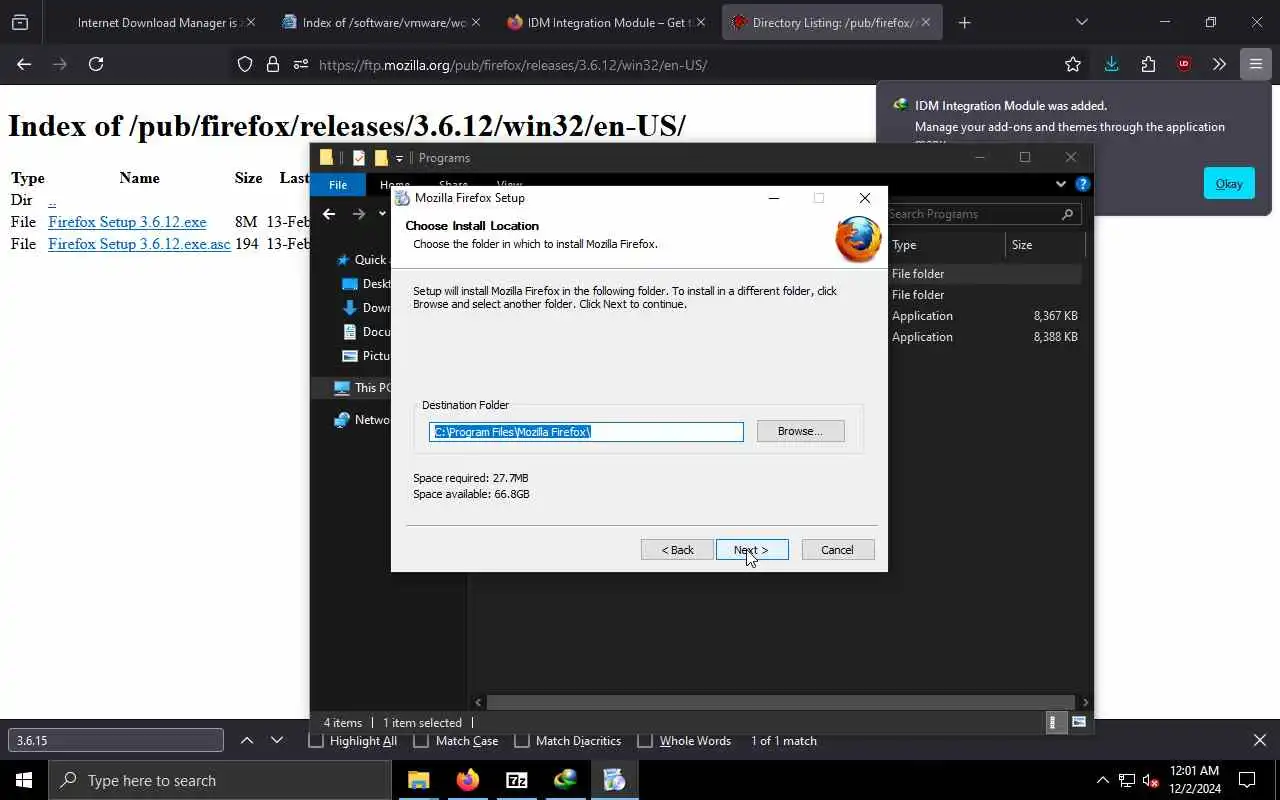Open the Firefox downloads panel

click(1111, 64)
